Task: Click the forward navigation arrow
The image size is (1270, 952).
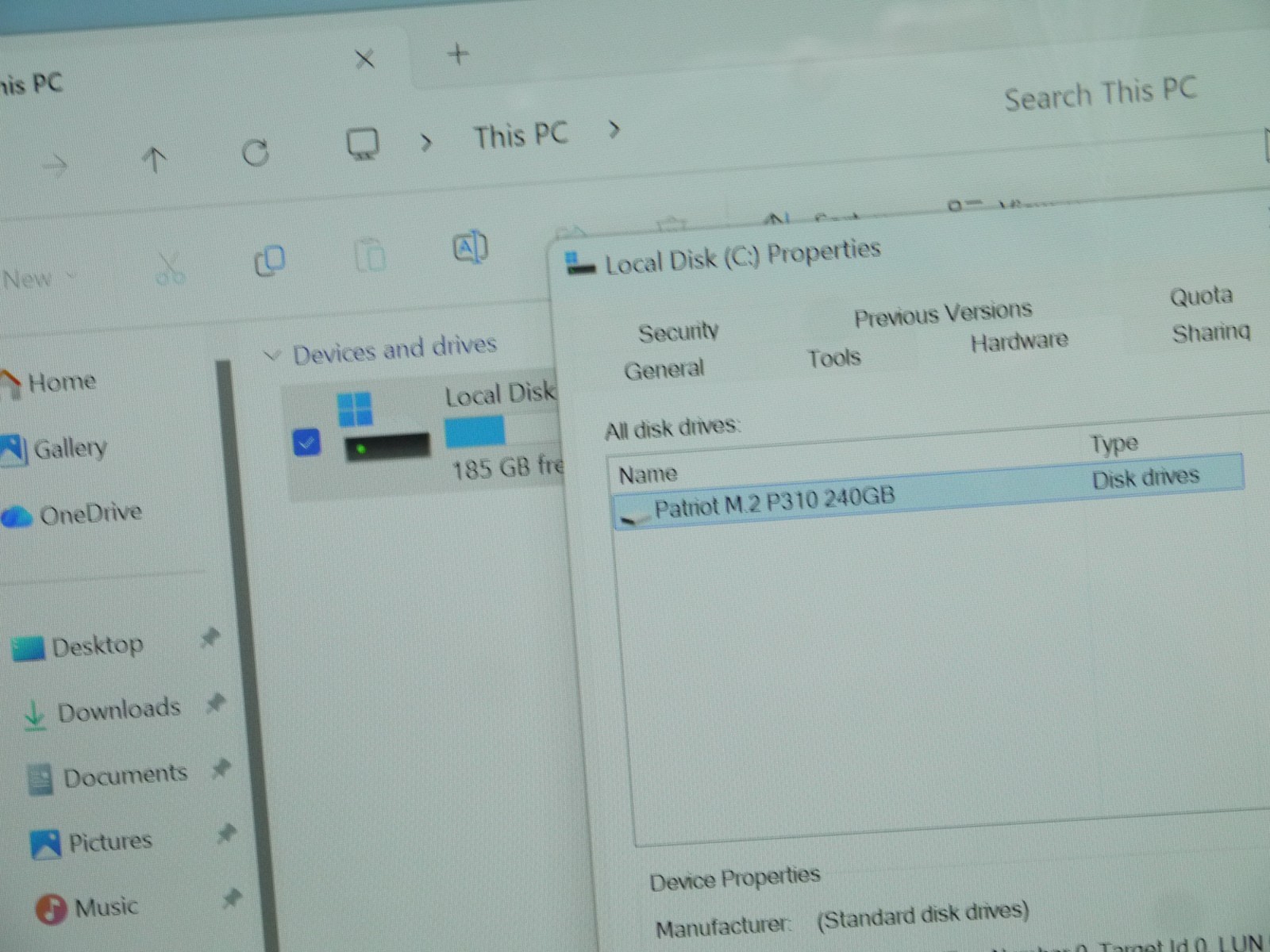Action: click(x=55, y=165)
